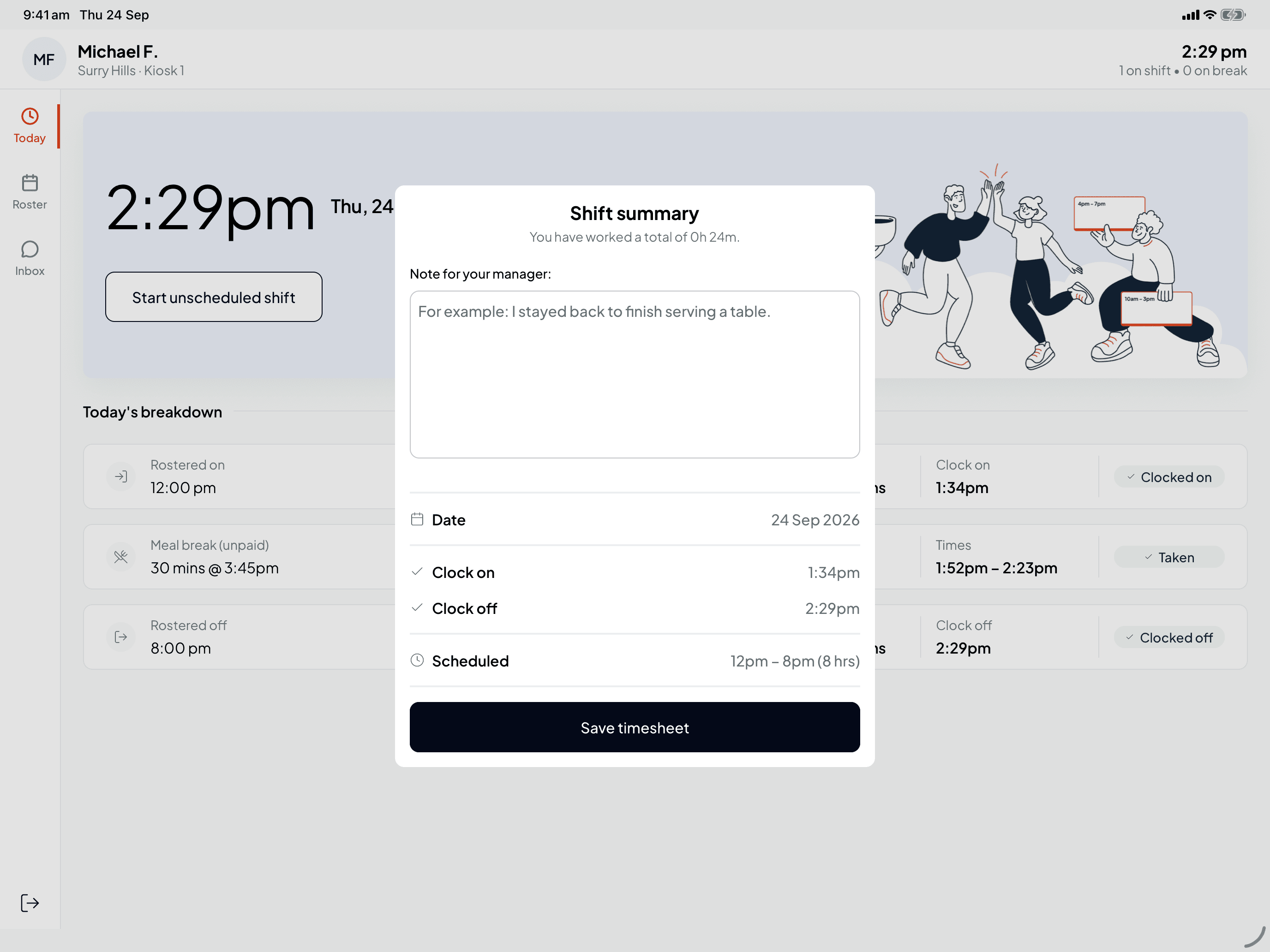
Task: Click the 30 mins @ 3:45pm meal break text
Action: (x=214, y=568)
